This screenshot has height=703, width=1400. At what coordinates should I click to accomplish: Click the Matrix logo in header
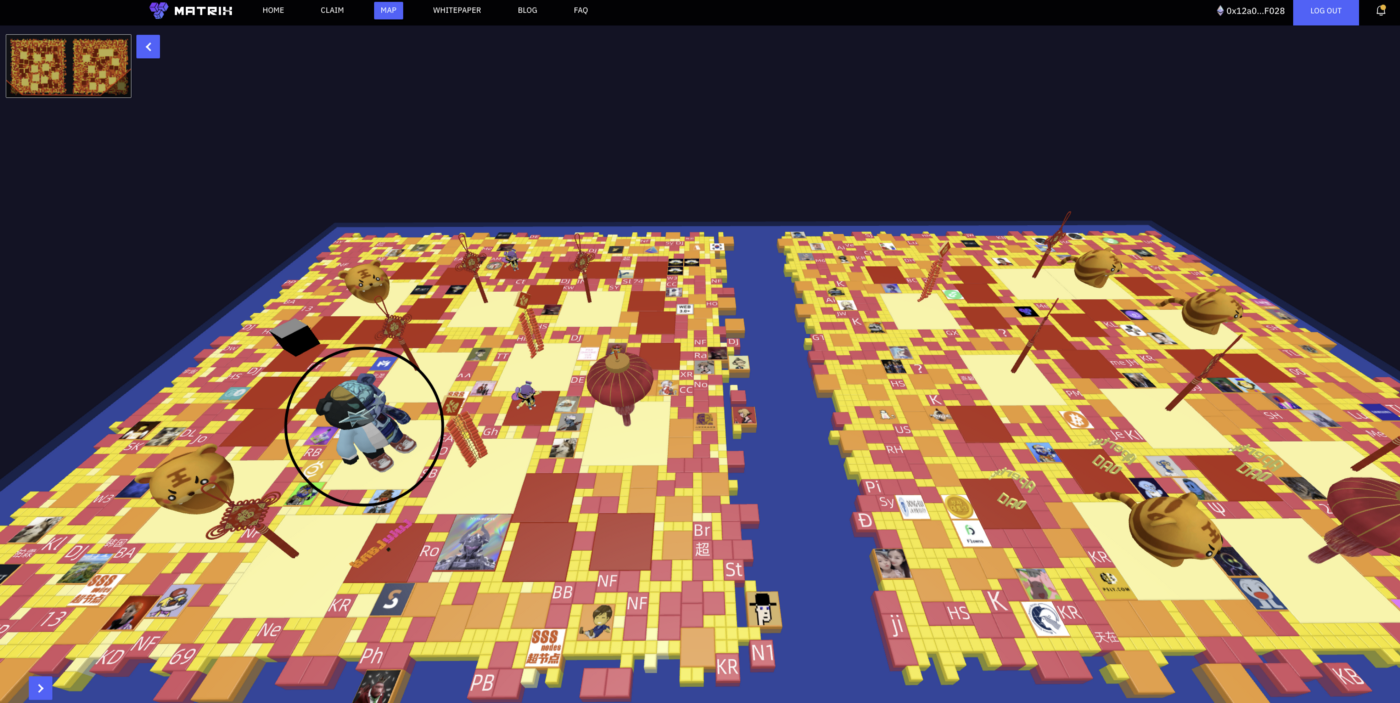click(x=191, y=11)
